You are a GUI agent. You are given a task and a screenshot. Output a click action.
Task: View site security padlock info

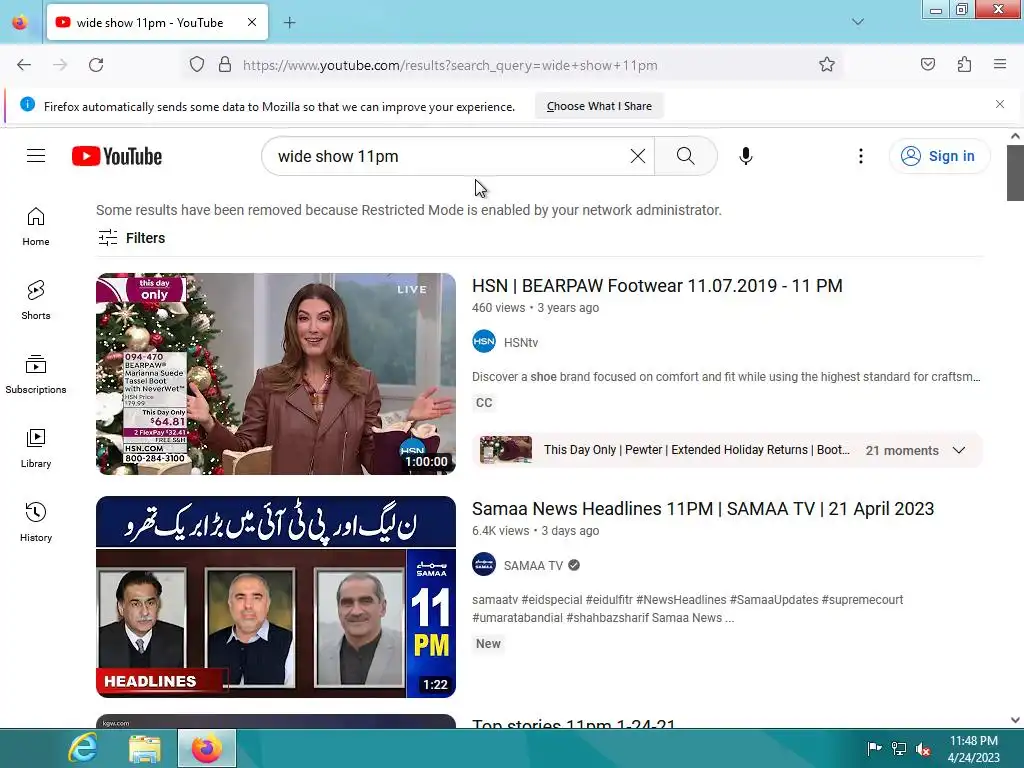click(x=225, y=65)
